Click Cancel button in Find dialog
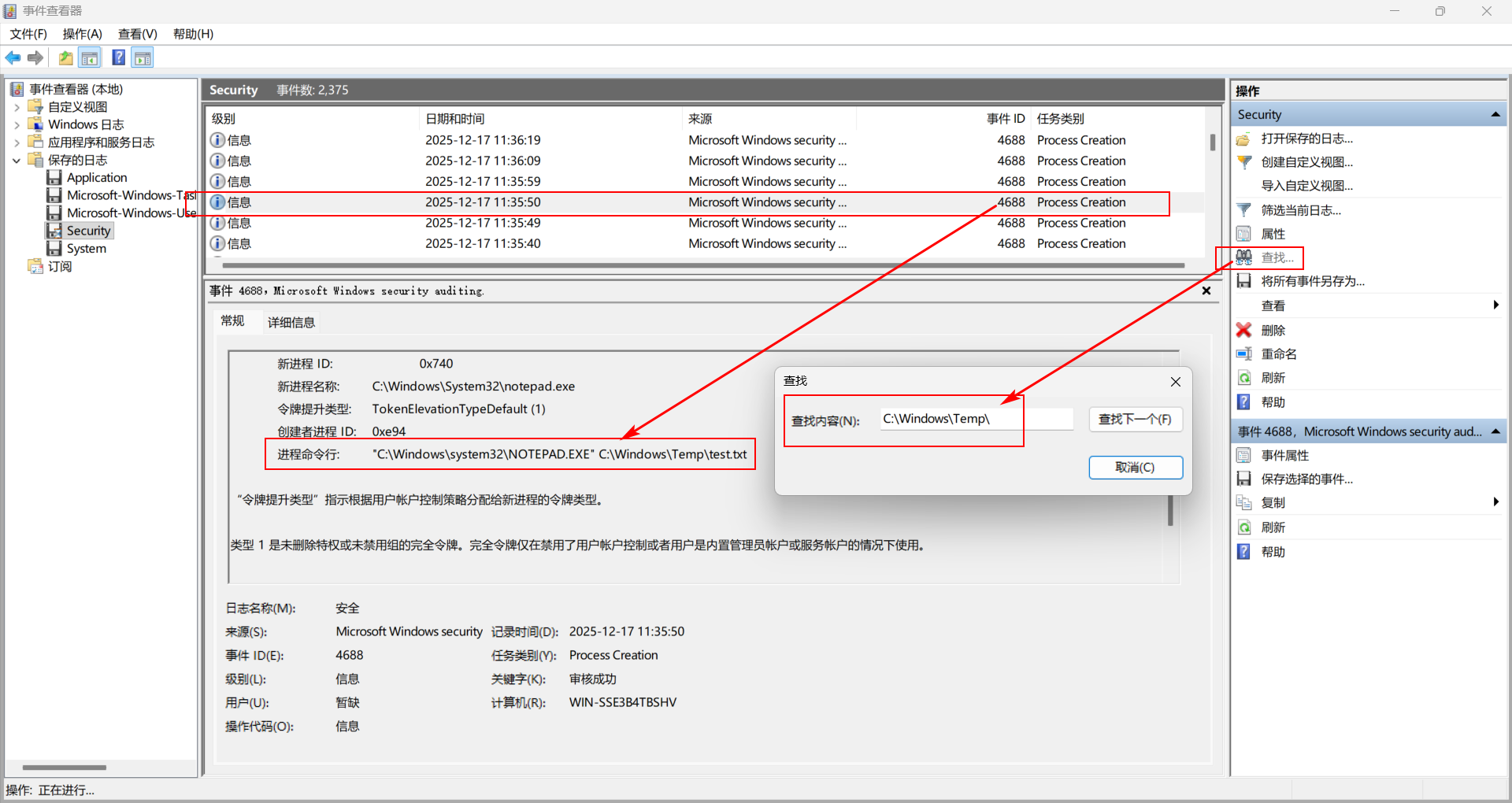 click(x=1135, y=468)
